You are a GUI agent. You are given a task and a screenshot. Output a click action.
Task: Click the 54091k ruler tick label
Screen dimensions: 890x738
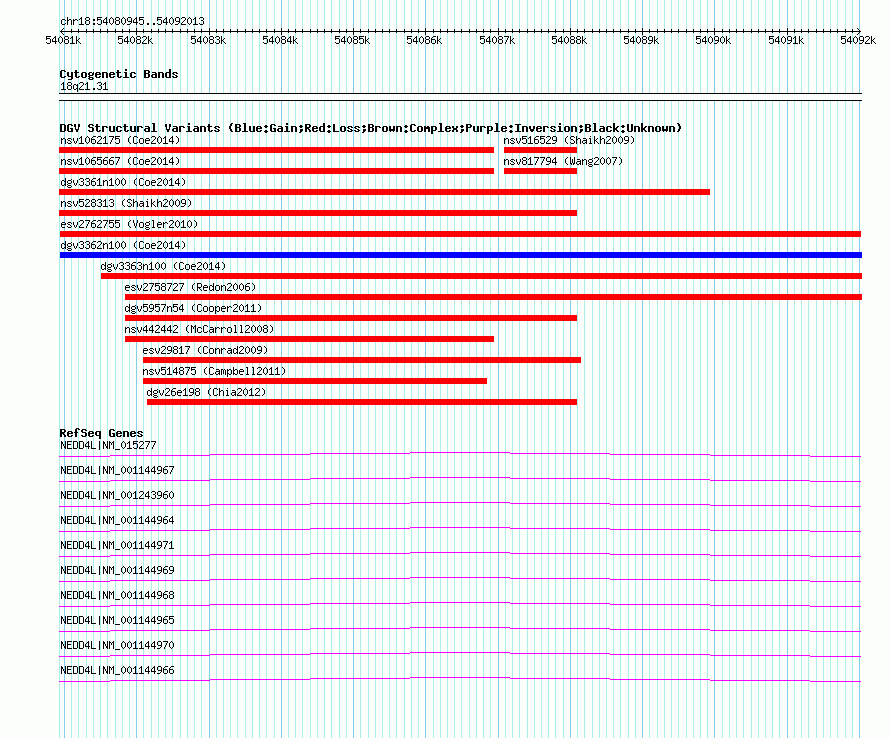pyautogui.click(x=786, y=40)
